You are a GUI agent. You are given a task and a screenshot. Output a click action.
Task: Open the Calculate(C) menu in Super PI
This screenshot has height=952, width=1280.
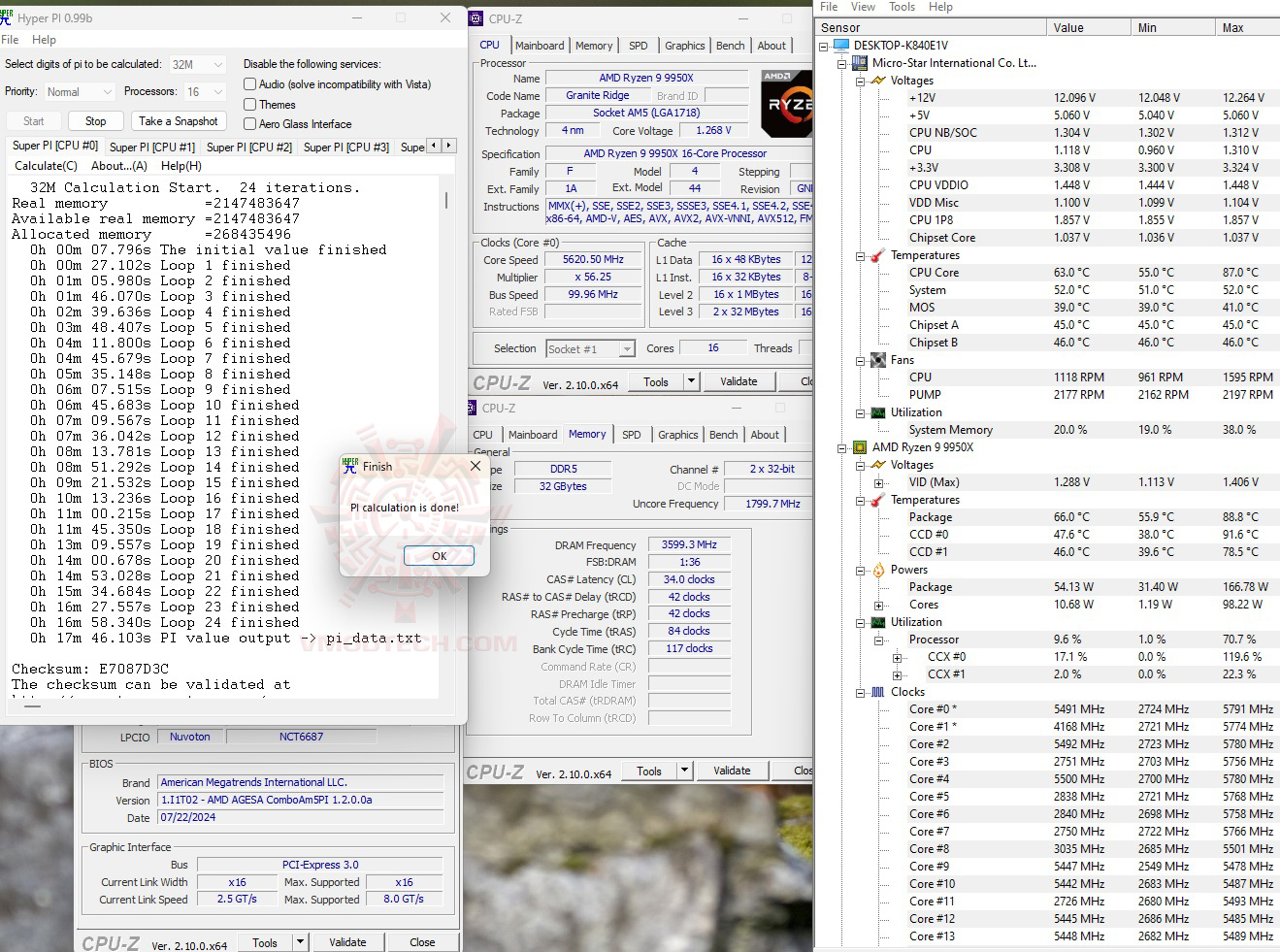coord(46,166)
